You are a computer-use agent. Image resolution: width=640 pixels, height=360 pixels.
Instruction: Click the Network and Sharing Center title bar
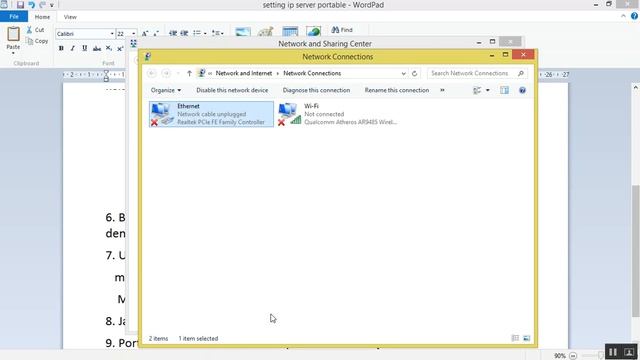point(324,44)
